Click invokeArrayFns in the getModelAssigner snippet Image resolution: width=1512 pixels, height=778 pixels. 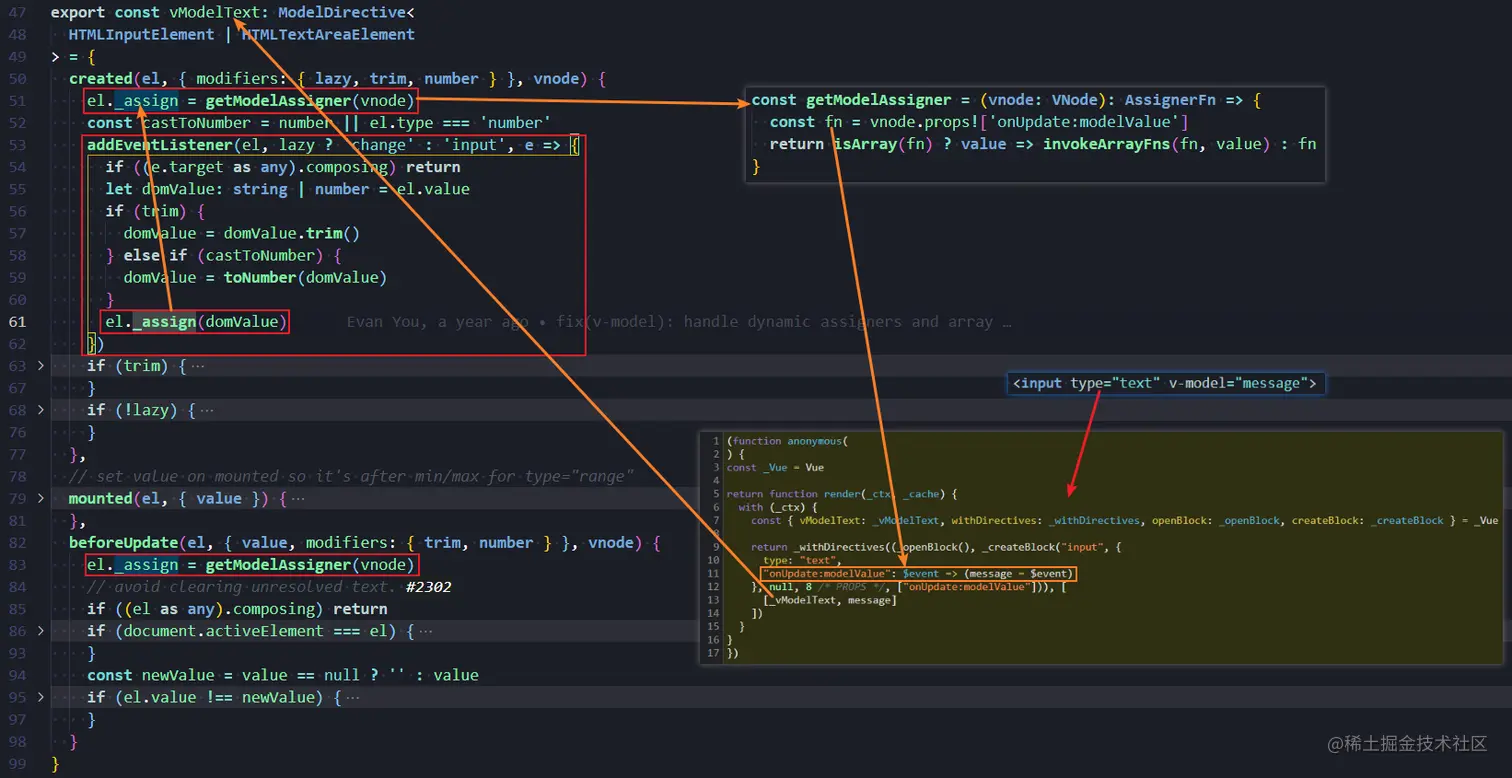click(x=1106, y=144)
